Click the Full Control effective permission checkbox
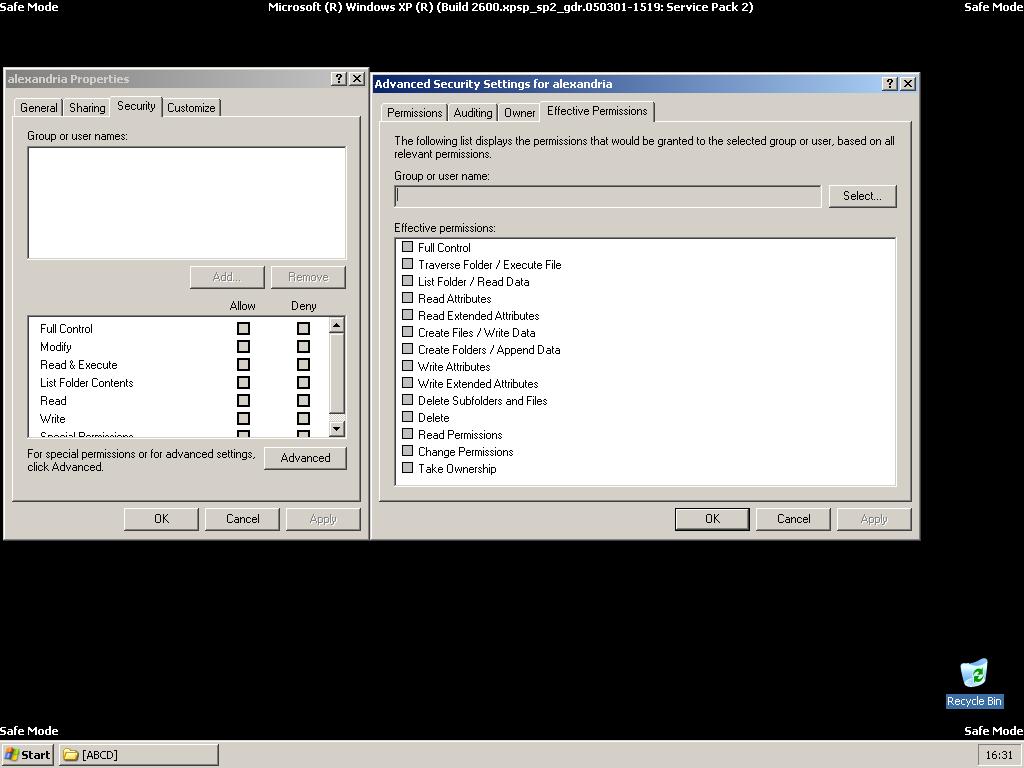 (408, 247)
